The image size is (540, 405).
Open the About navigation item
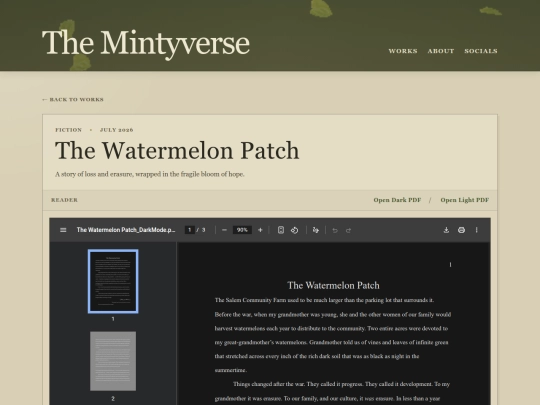pyautogui.click(x=441, y=51)
